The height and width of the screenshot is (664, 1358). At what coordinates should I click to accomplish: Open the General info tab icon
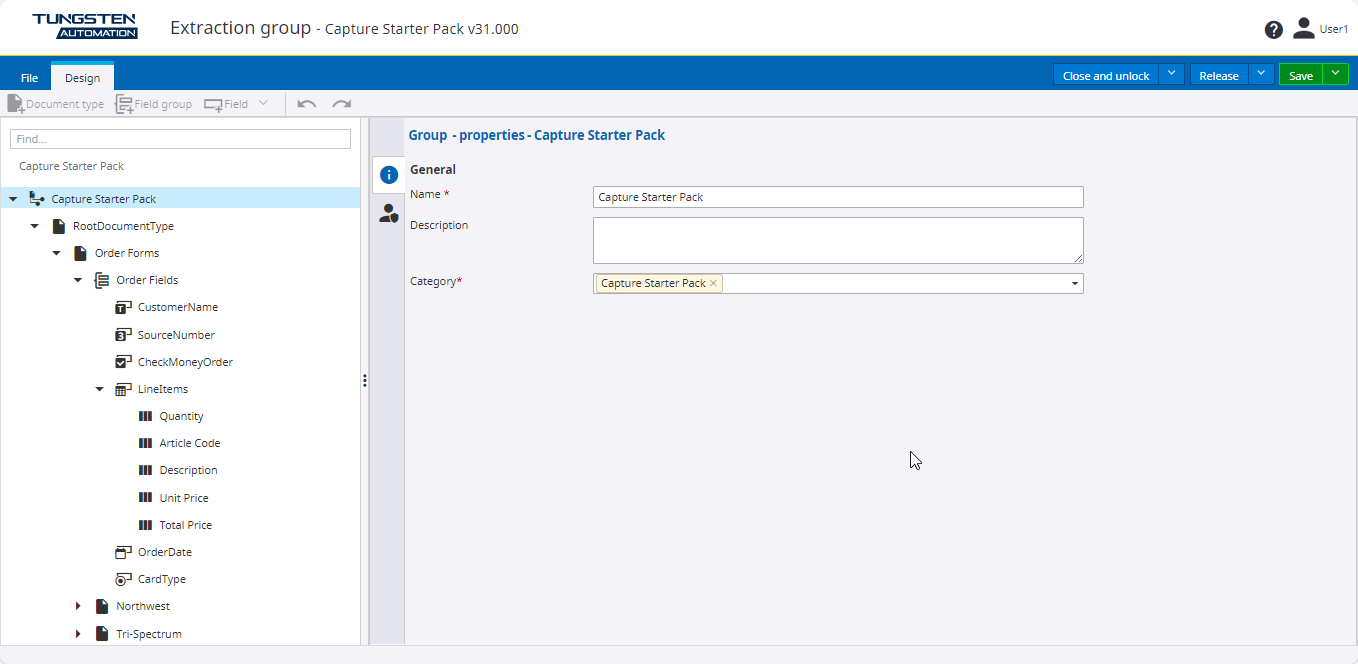pos(389,175)
